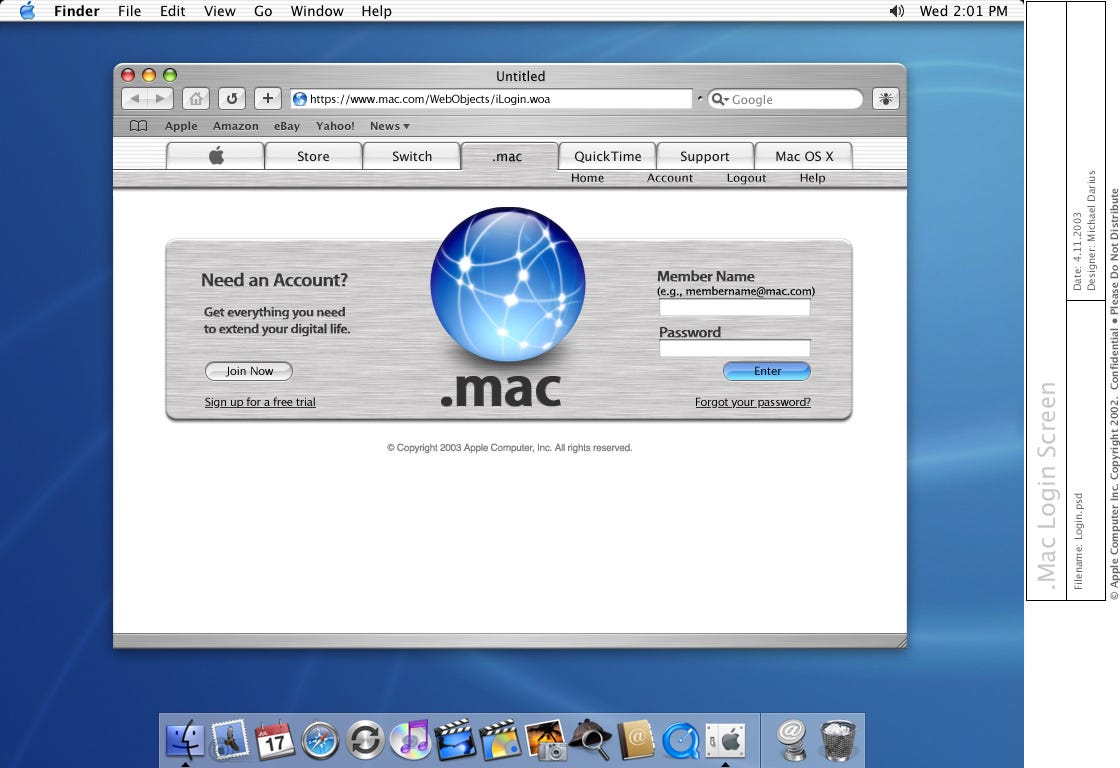Launch iTunes from the Dock
Screen dimensions: 1120x768
click(x=410, y=739)
